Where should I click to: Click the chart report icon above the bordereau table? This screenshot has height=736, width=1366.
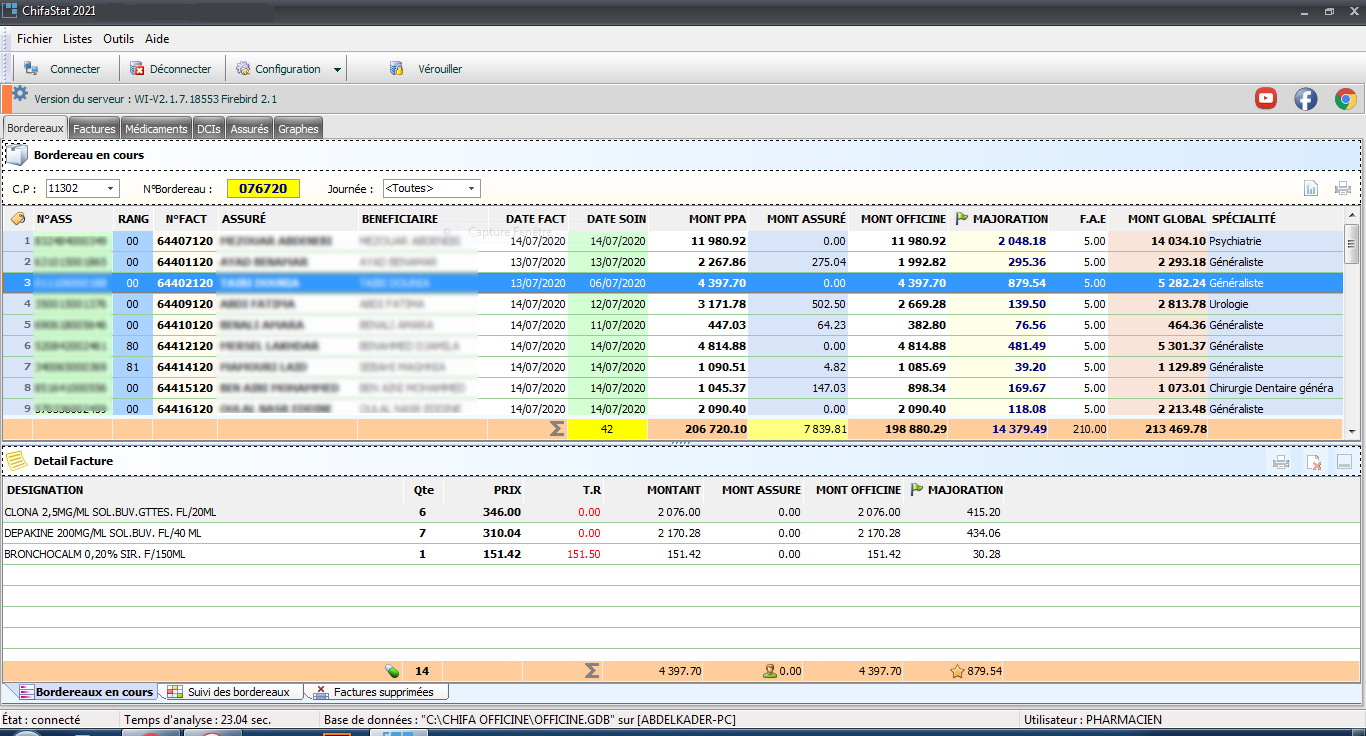coord(1311,189)
